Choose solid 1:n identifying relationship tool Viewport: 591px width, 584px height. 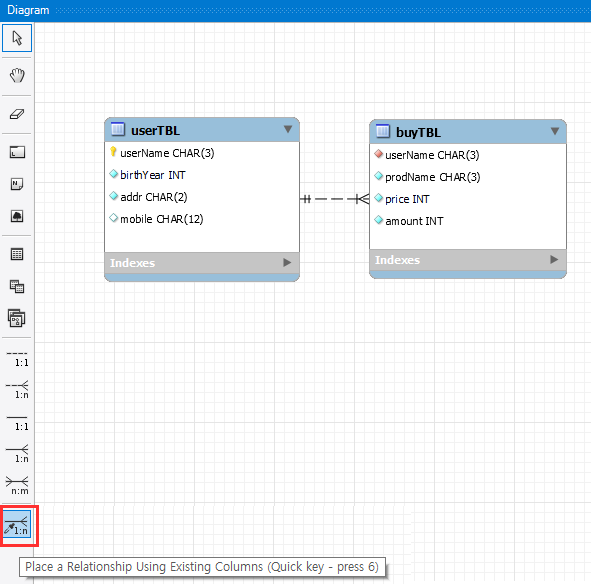click(x=17, y=454)
